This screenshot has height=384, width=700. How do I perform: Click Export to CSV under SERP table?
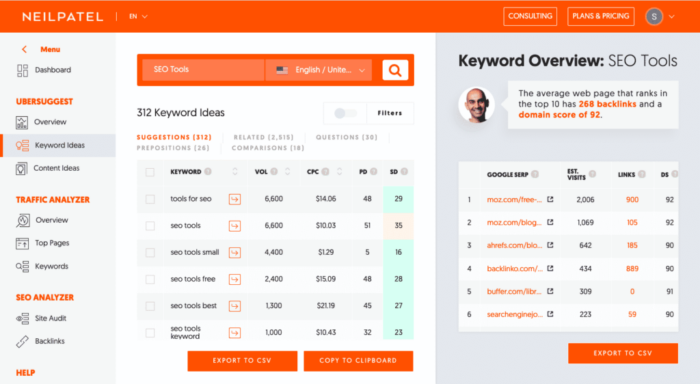click(x=623, y=353)
